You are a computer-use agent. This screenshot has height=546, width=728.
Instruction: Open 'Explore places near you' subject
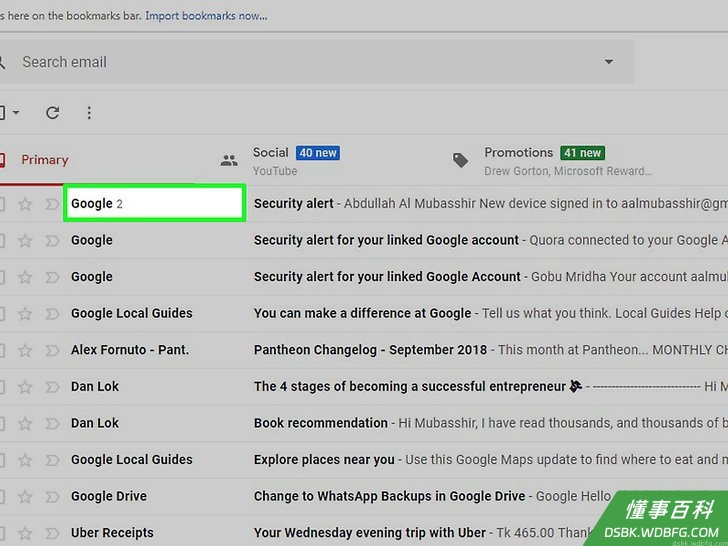click(x=324, y=460)
